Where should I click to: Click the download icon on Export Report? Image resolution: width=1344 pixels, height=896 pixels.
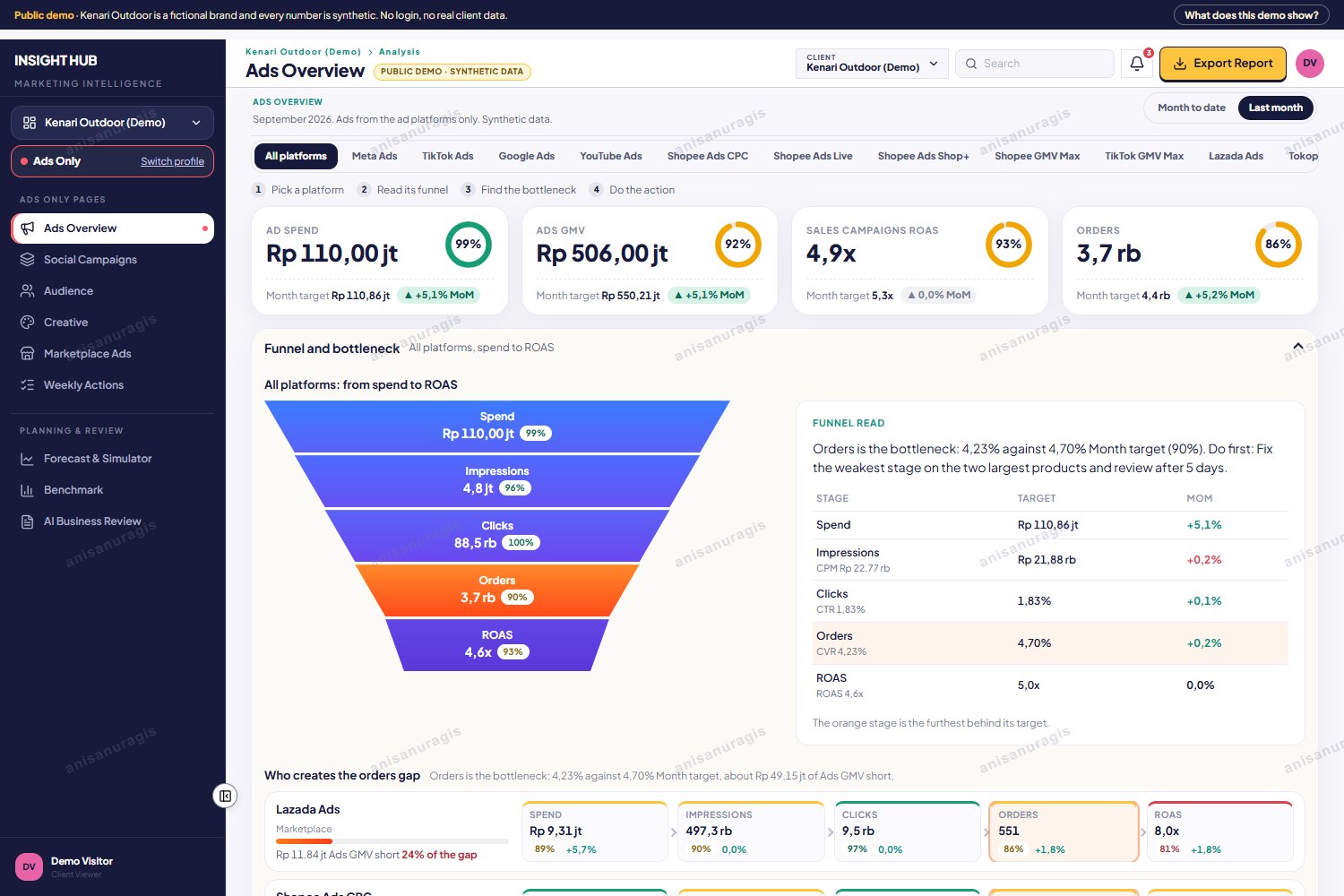(1180, 64)
